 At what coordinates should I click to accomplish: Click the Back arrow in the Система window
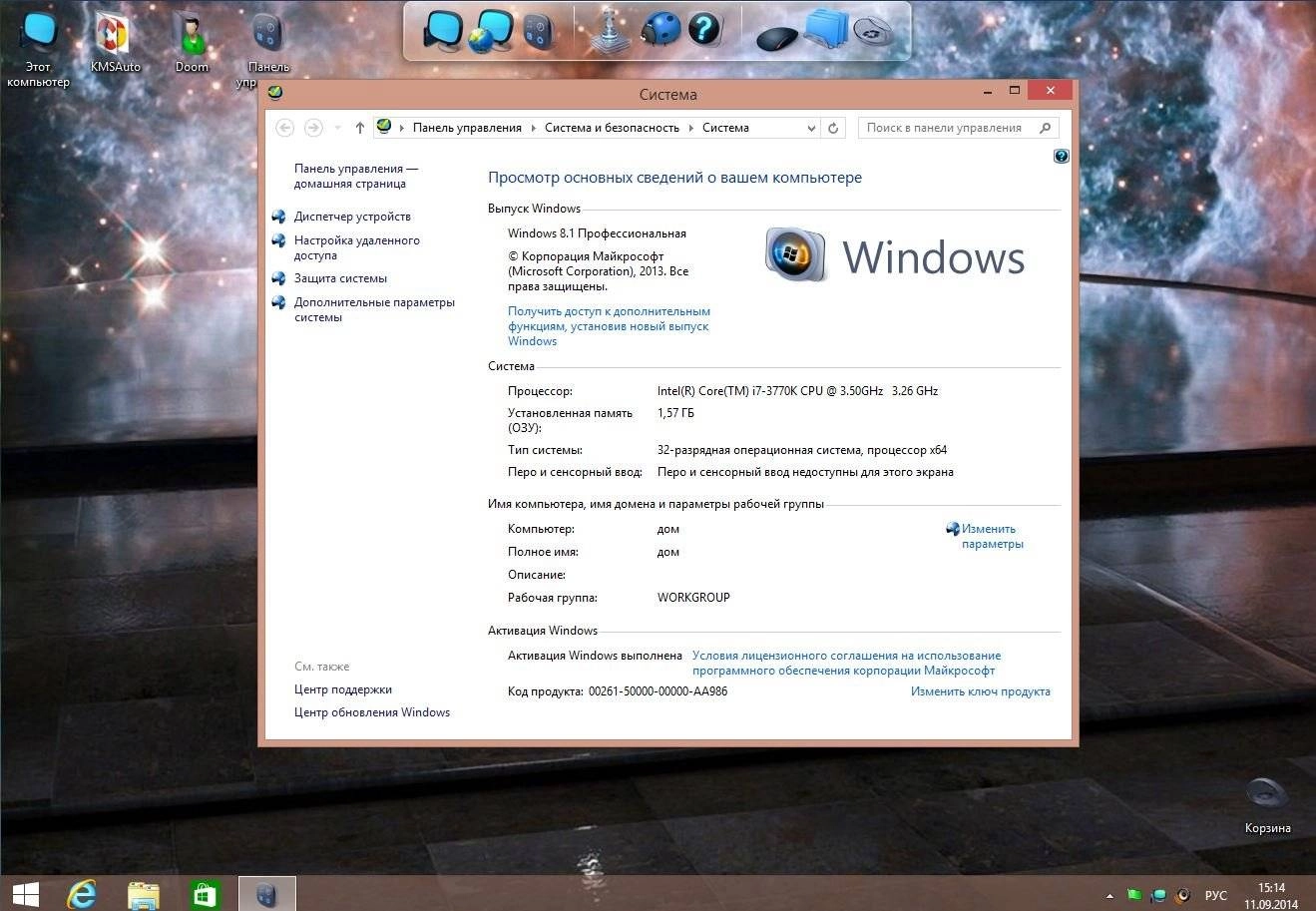point(284,128)
